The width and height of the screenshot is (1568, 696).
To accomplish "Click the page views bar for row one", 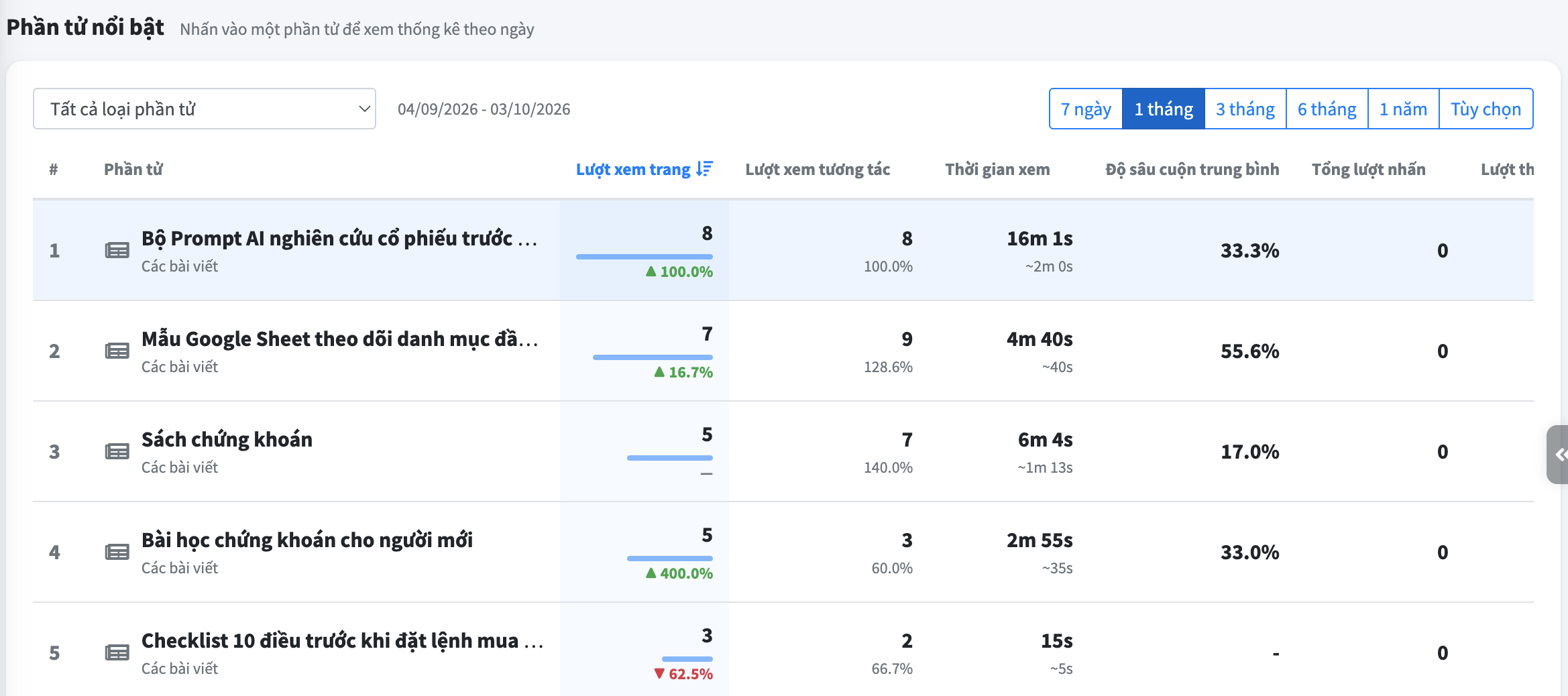I will [645, 257].
